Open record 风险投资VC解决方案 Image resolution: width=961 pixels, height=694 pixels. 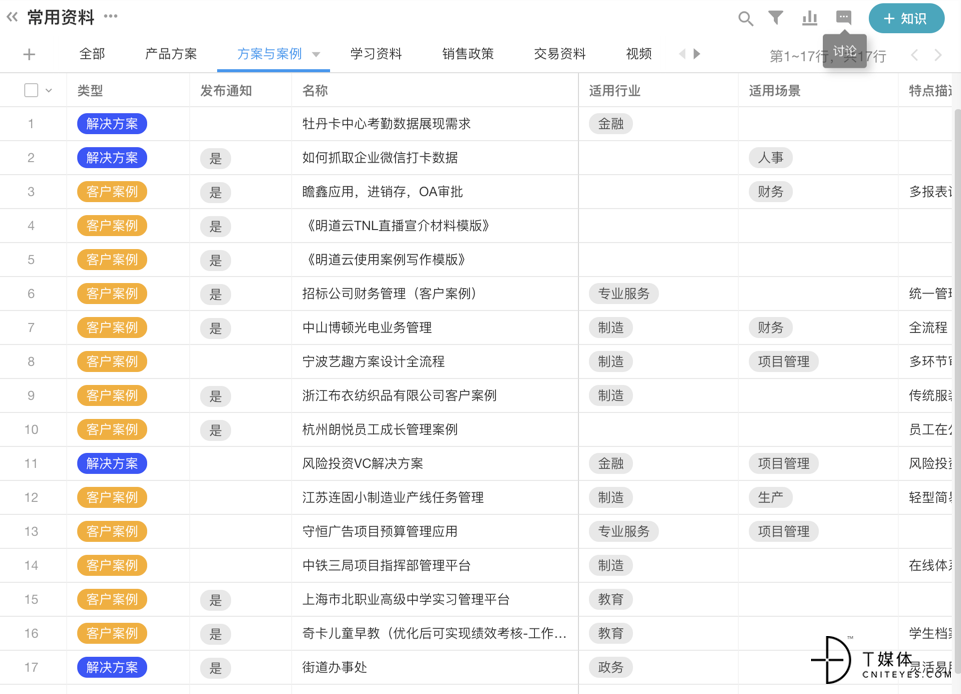pos(362,463)
